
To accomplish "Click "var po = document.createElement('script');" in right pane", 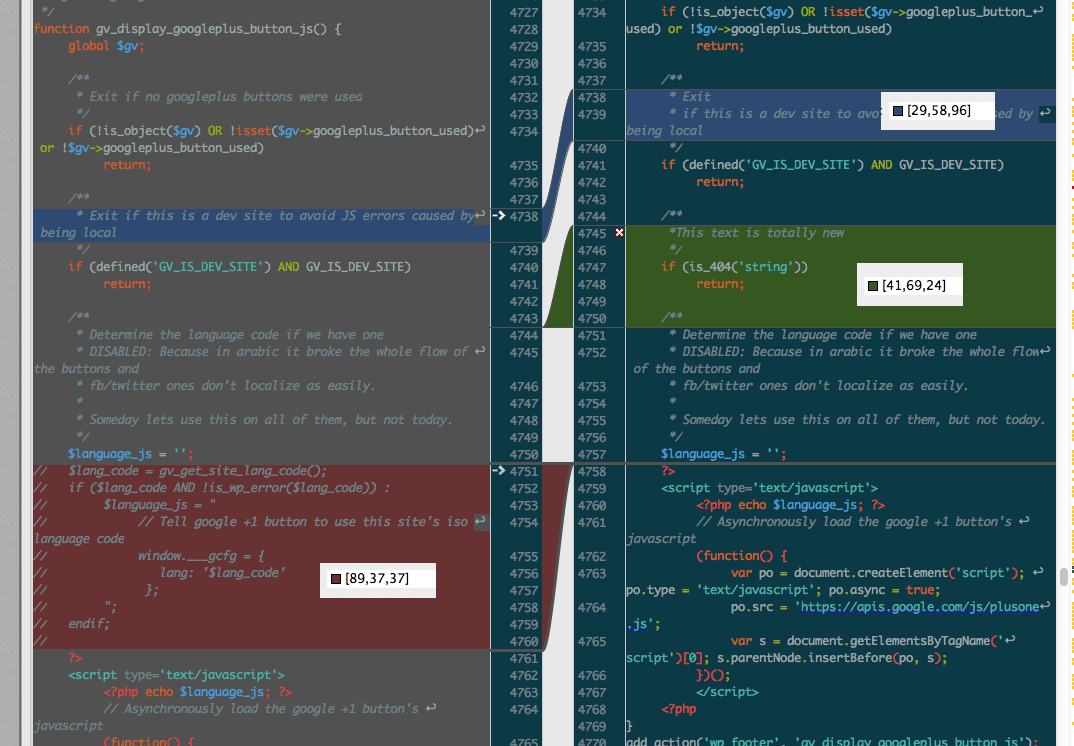I will (x=877, y=573).
